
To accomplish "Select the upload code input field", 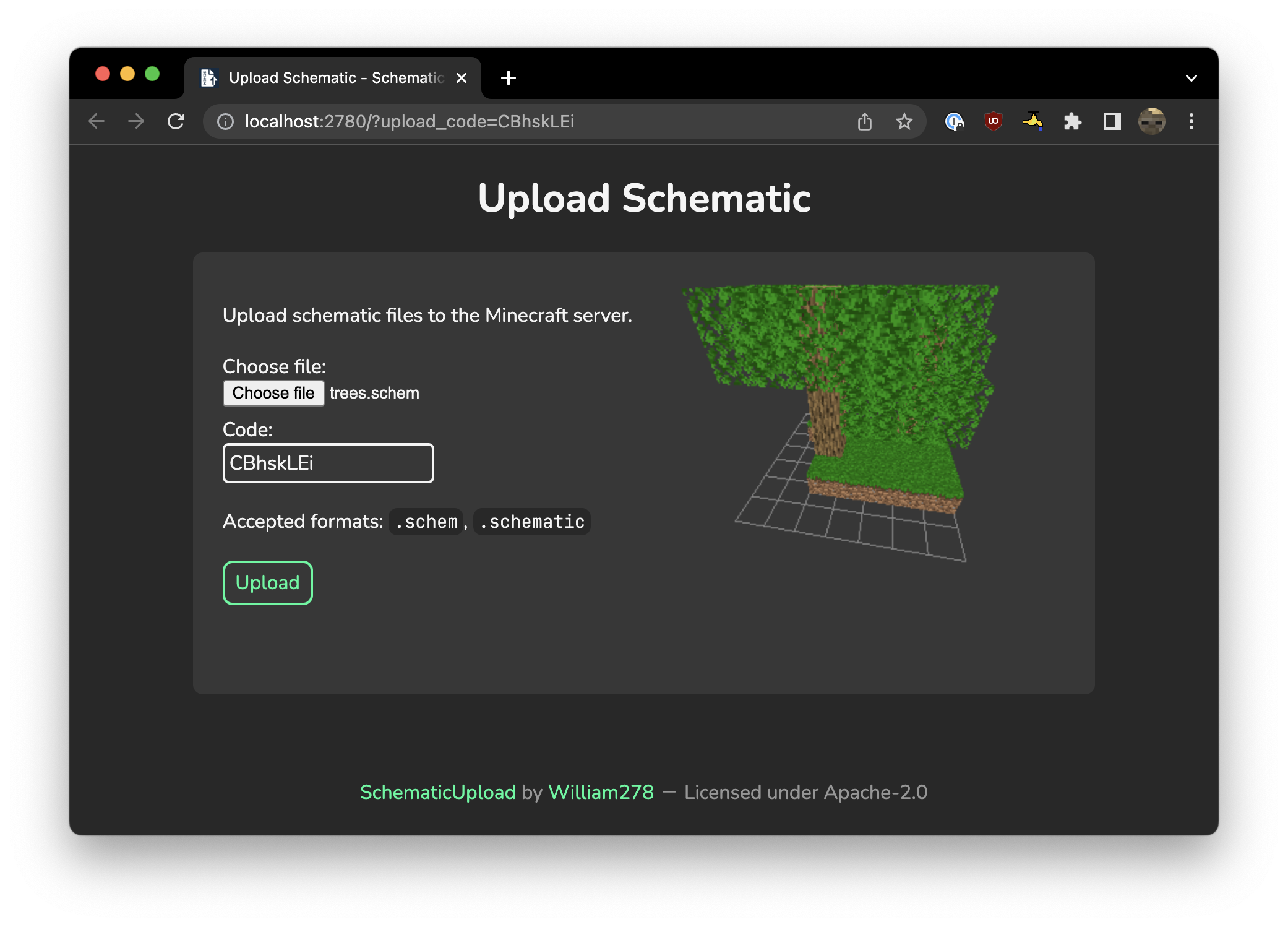I will (x=327, y=462).
